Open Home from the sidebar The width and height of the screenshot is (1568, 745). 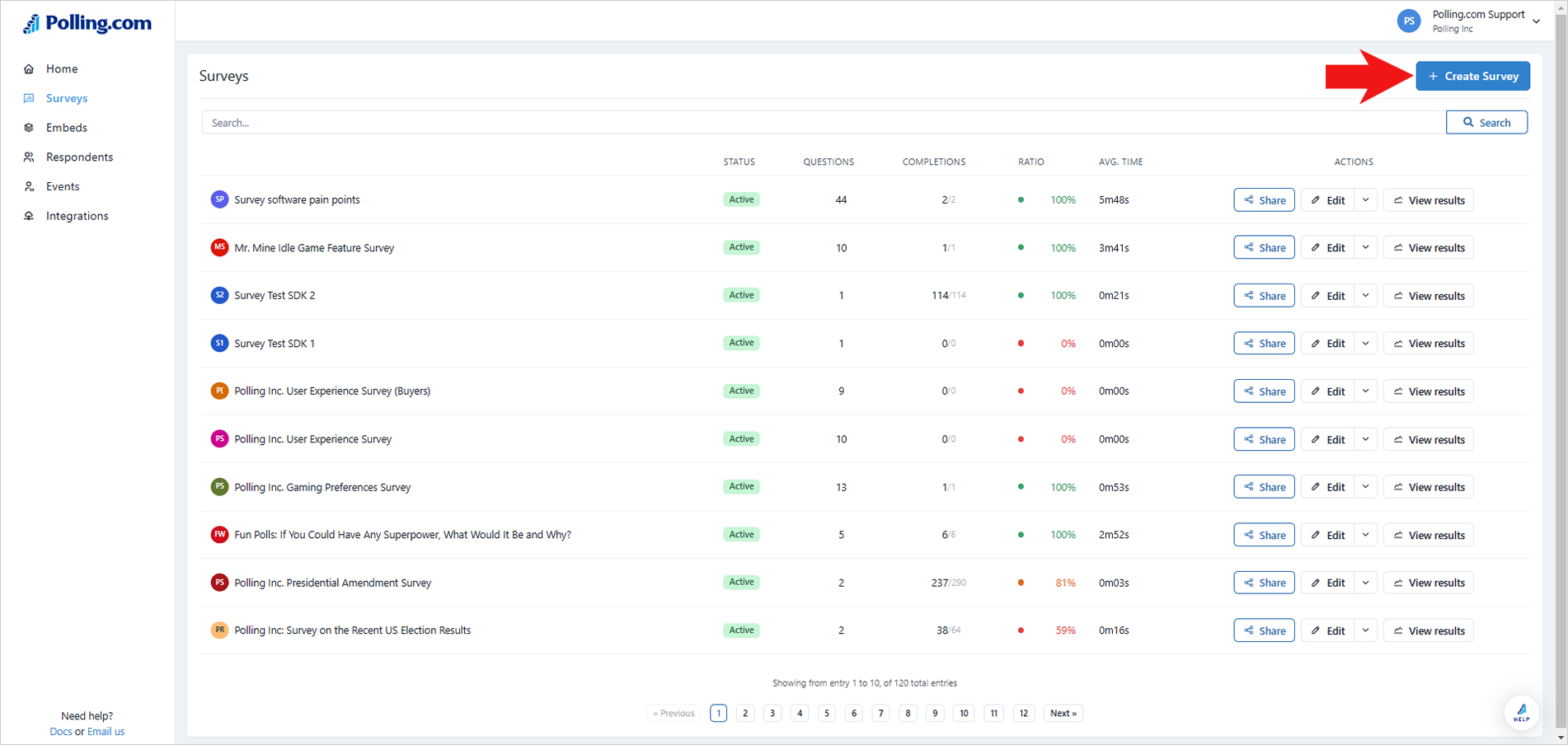62,68
